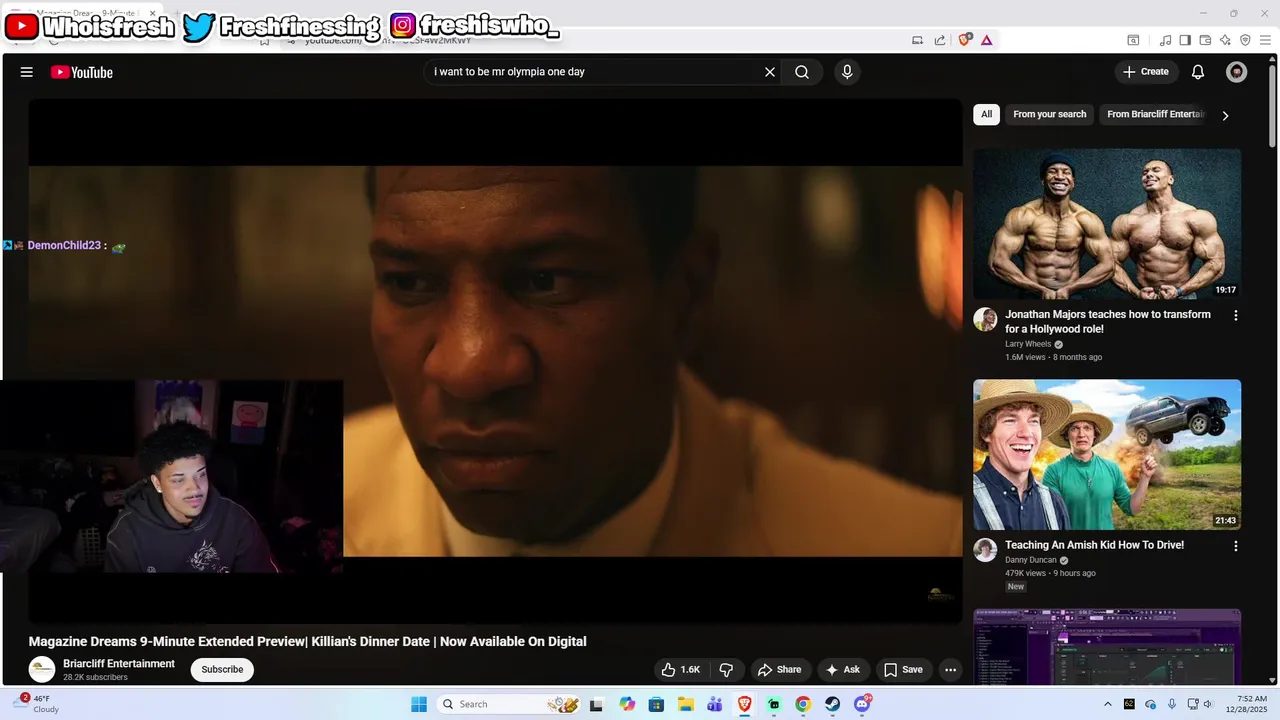Open Jonathan Majors video thumbnail
Image resolution: width=1280 pixels, height=720 pixels.
pos(1107,224)
